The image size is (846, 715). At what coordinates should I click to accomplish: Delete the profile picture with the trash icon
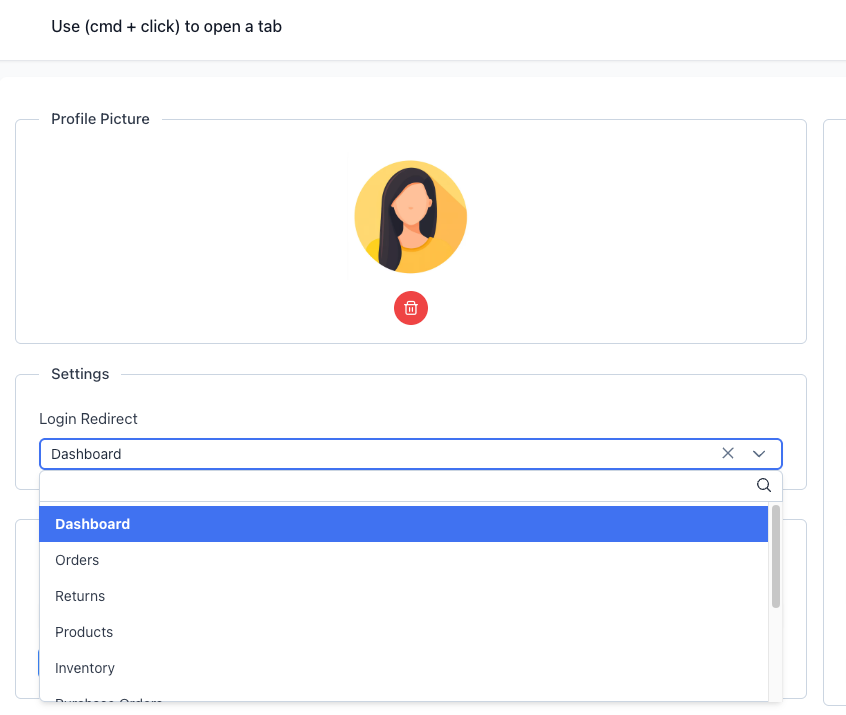[x=411, y=308]
